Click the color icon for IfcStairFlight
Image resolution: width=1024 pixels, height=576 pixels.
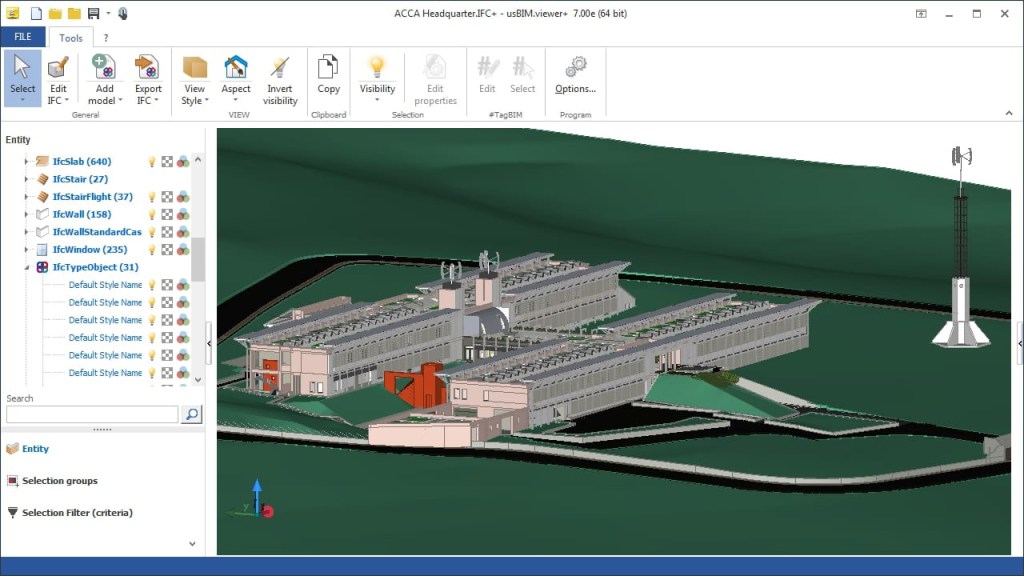coord(183,197)
